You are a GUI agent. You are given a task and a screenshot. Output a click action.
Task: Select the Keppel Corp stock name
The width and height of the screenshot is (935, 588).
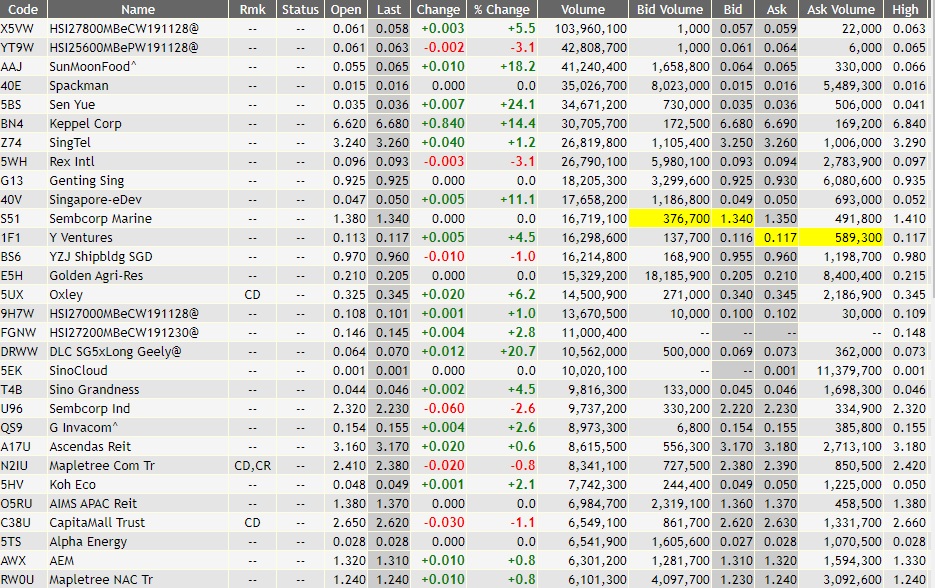click(x=85, y=124)
